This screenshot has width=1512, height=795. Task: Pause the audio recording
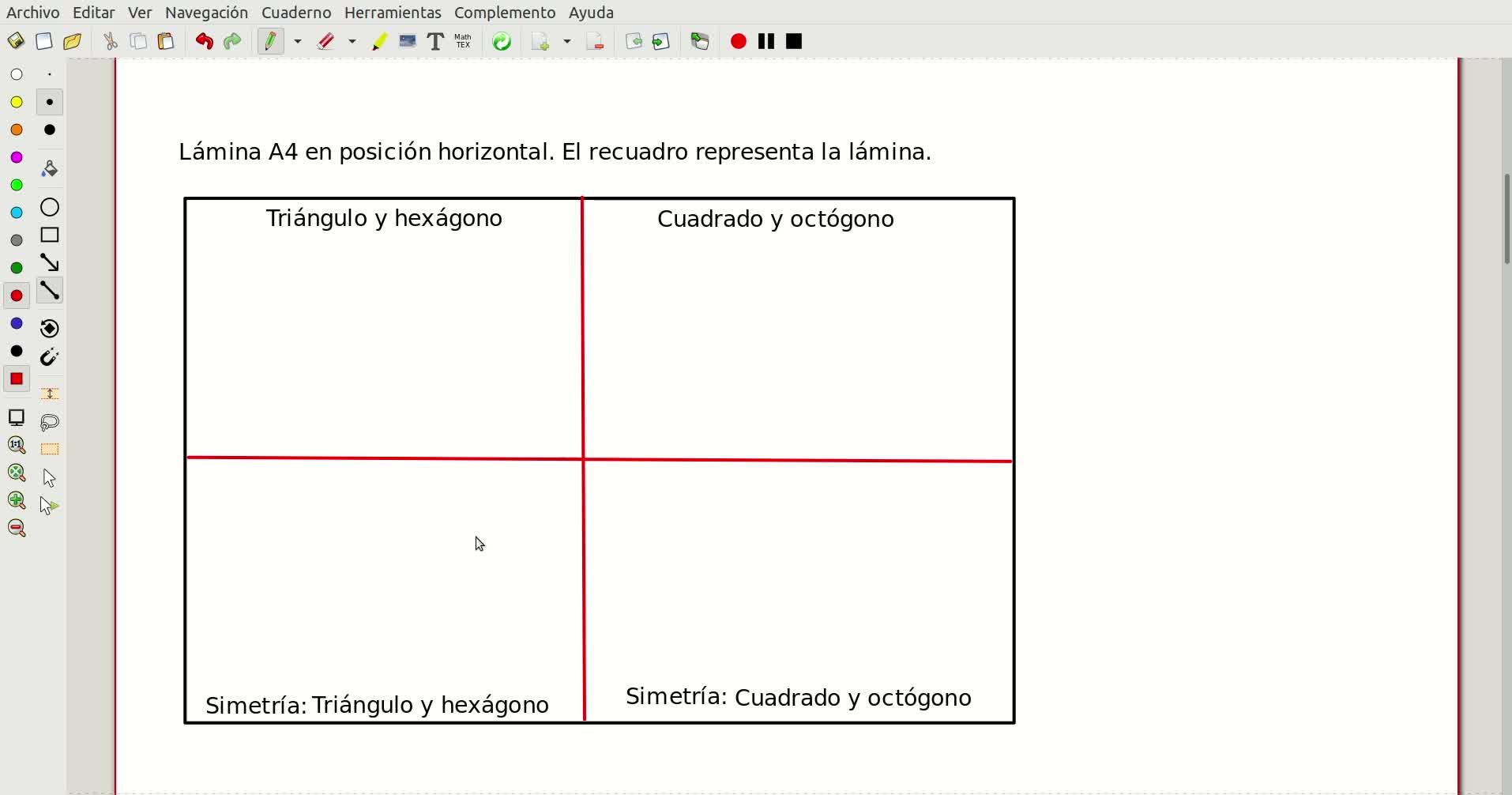[766, 41]
